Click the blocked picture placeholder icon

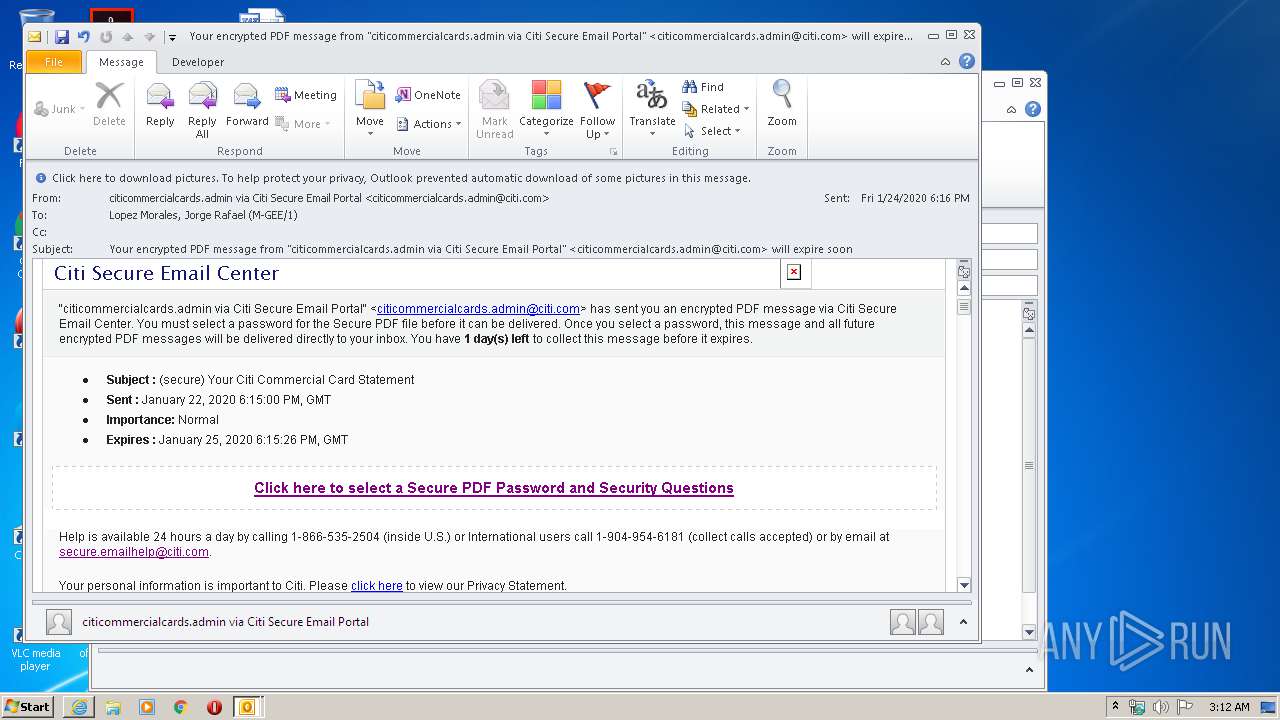[794, 272]
